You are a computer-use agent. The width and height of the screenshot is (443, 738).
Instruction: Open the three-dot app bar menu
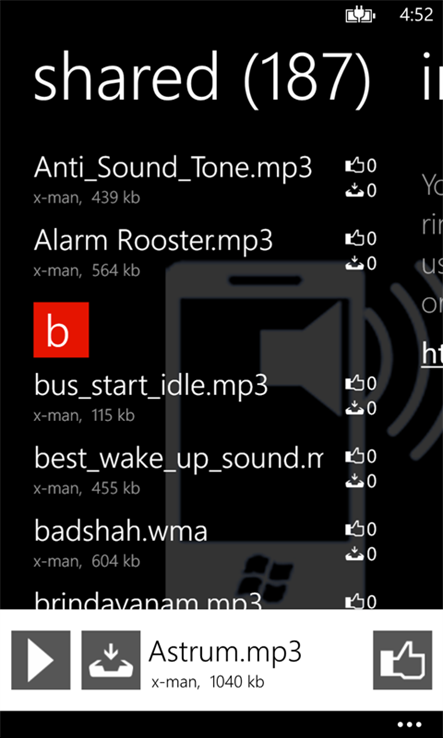(x=409, y=724)
